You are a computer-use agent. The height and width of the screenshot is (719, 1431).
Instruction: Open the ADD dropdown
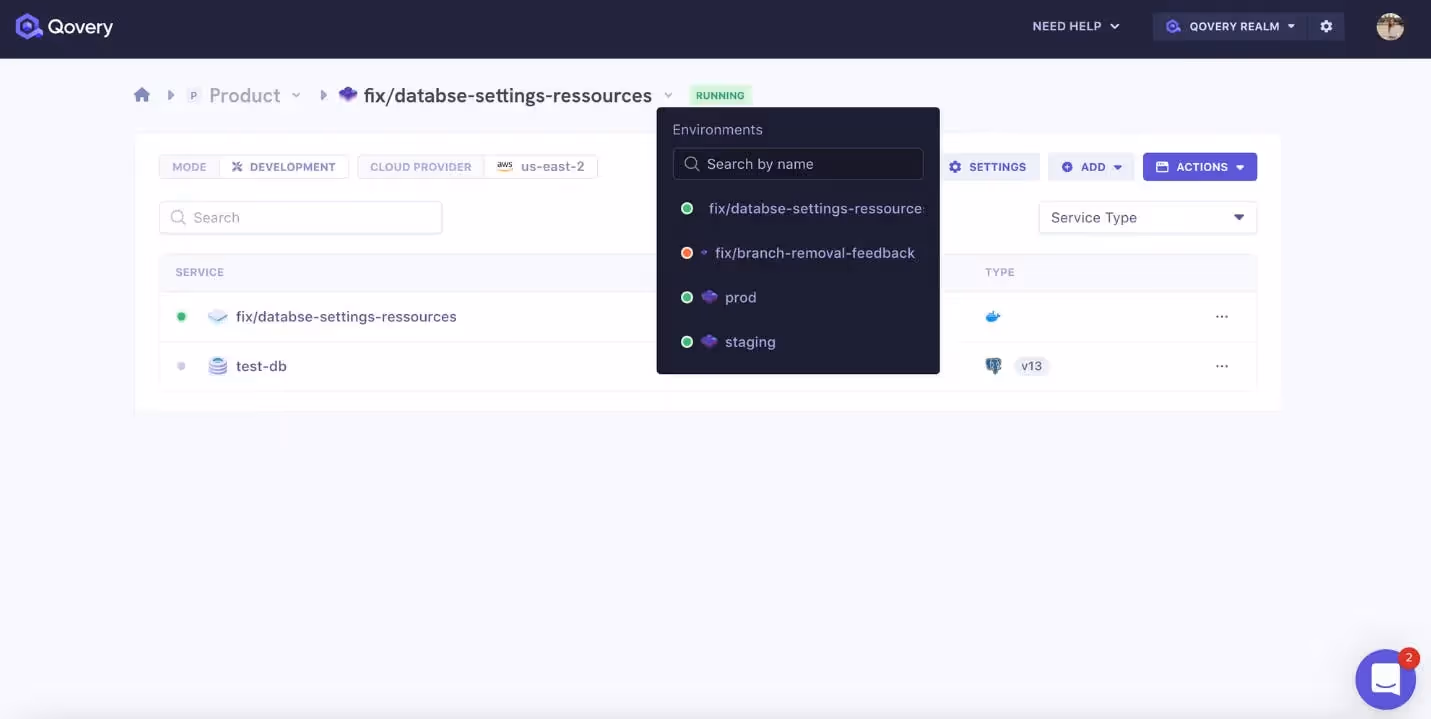point(1090,166)
